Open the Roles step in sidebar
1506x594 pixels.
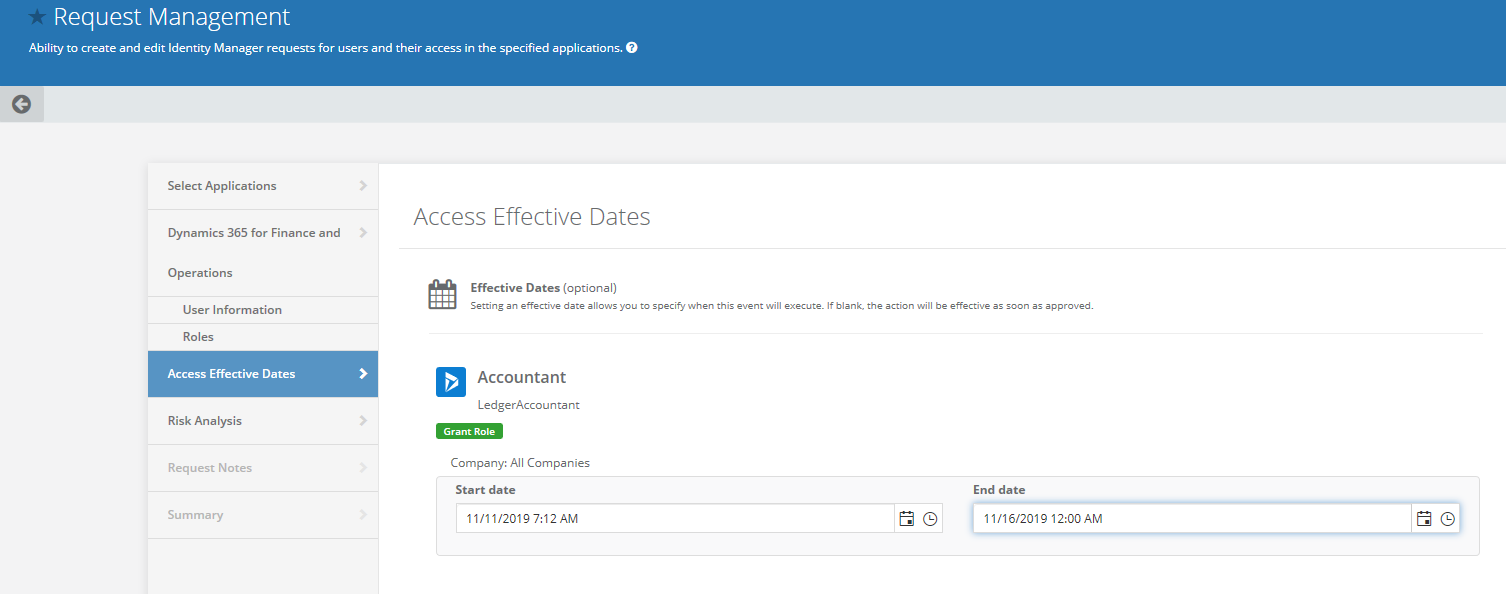click(x=198, y=337)
